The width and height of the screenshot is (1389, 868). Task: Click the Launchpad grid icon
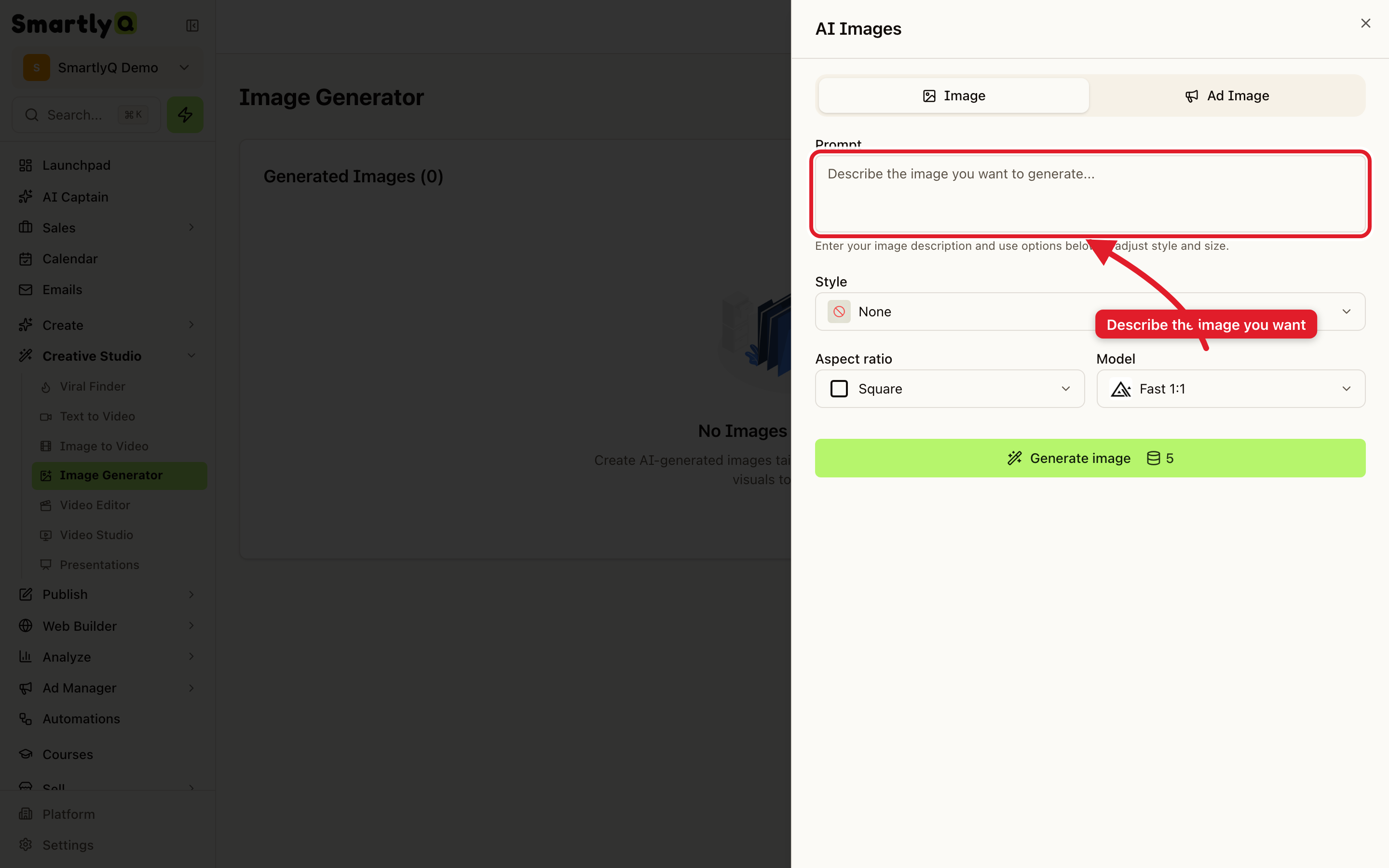click(25, 165)
